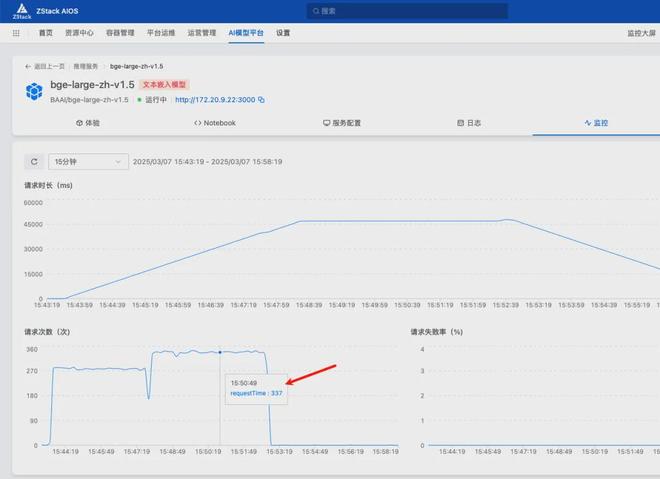Switch to the 监控 tab
This screenshot has height=479, width=660.
pyautogui.click(x=596, y=123)
